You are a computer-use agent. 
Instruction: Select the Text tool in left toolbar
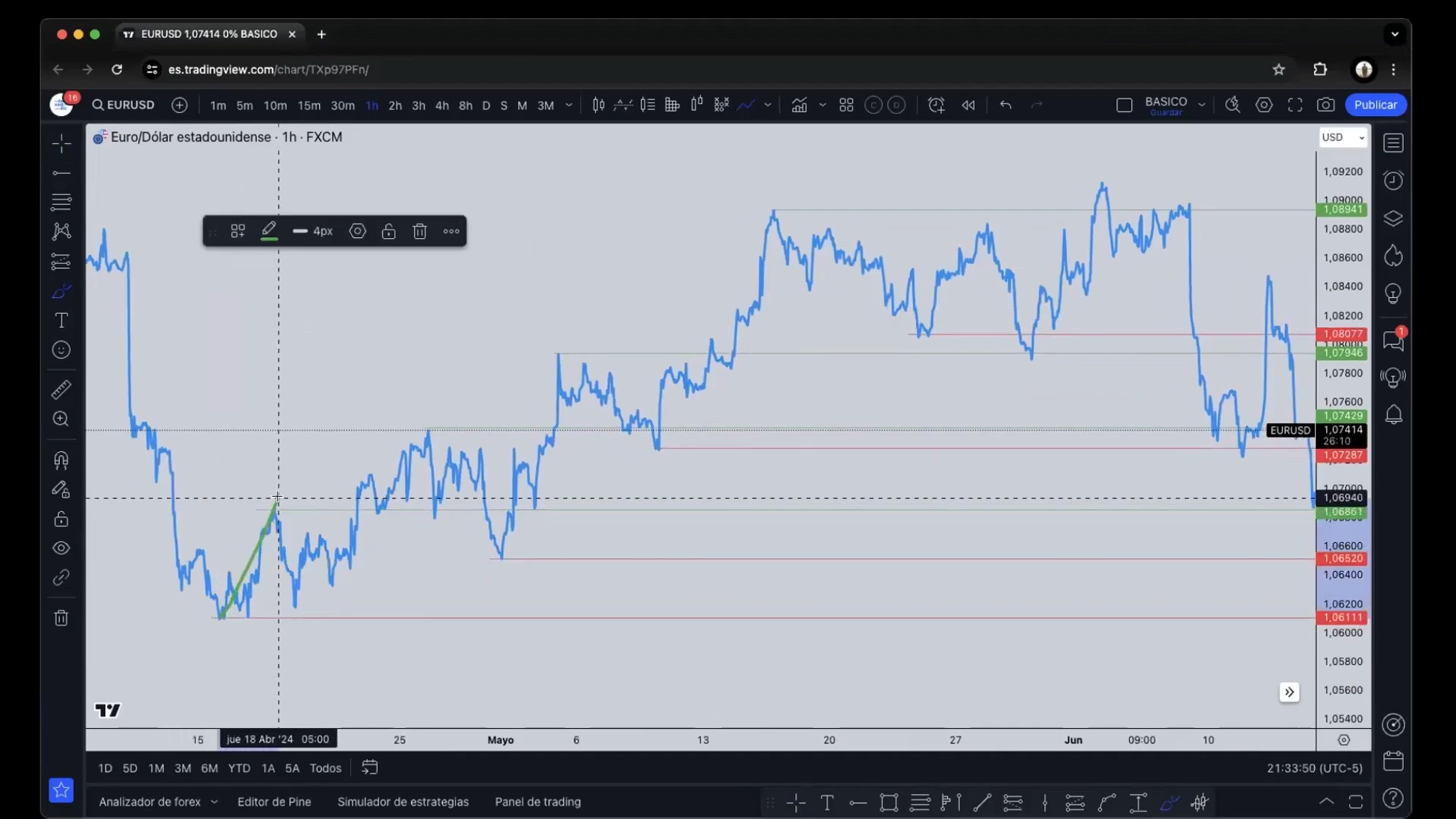click(x=61, y=321)
